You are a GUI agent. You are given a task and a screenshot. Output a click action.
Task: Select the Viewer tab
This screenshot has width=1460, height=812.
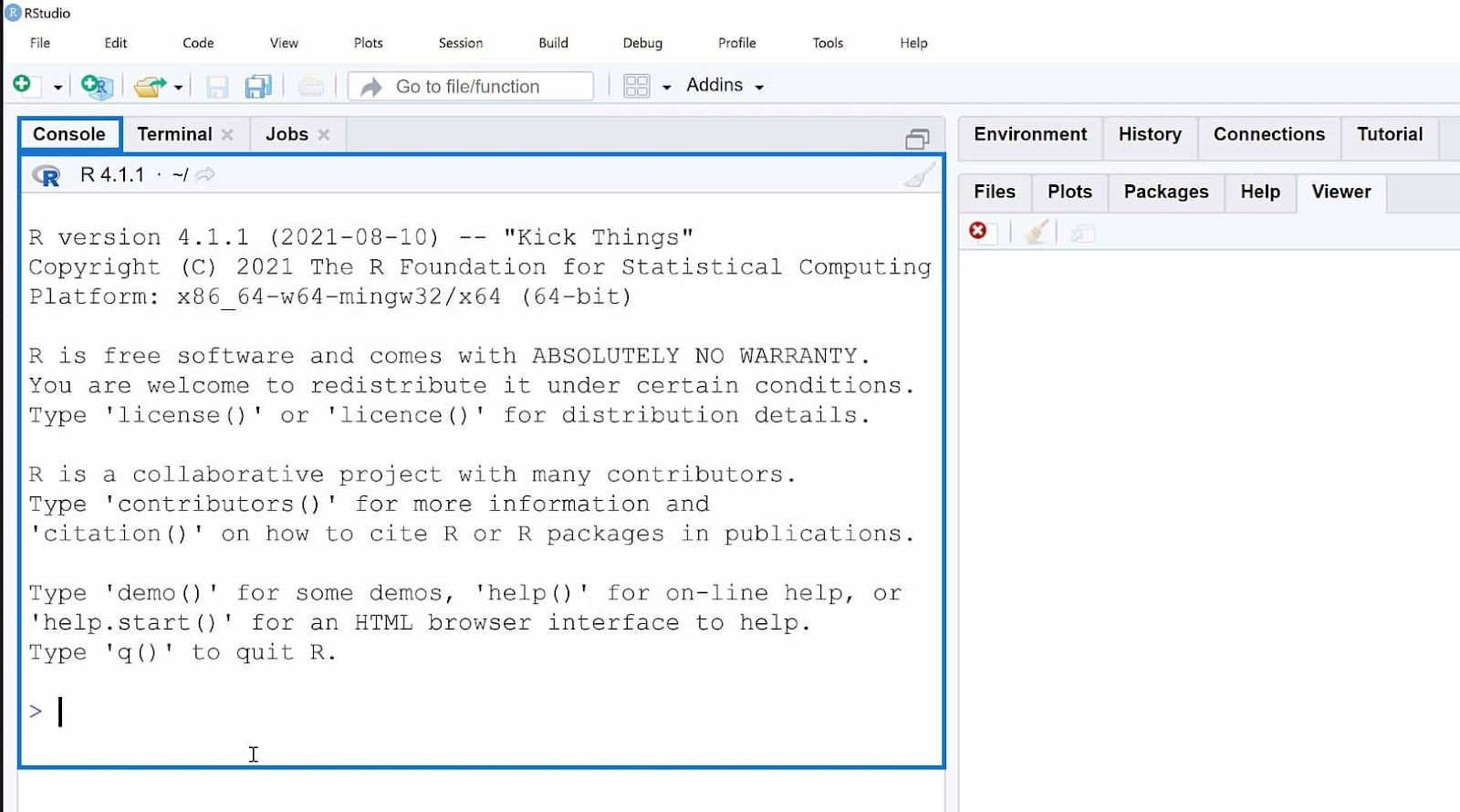(1341, 192)
